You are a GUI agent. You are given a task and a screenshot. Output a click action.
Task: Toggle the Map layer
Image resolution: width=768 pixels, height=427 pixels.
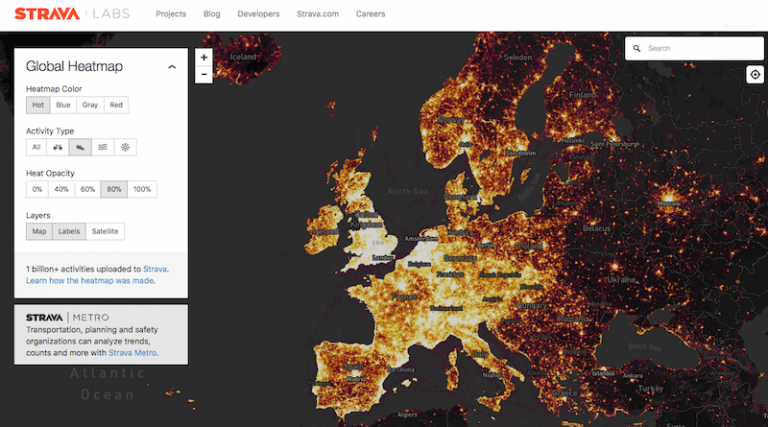click(39, 231)
